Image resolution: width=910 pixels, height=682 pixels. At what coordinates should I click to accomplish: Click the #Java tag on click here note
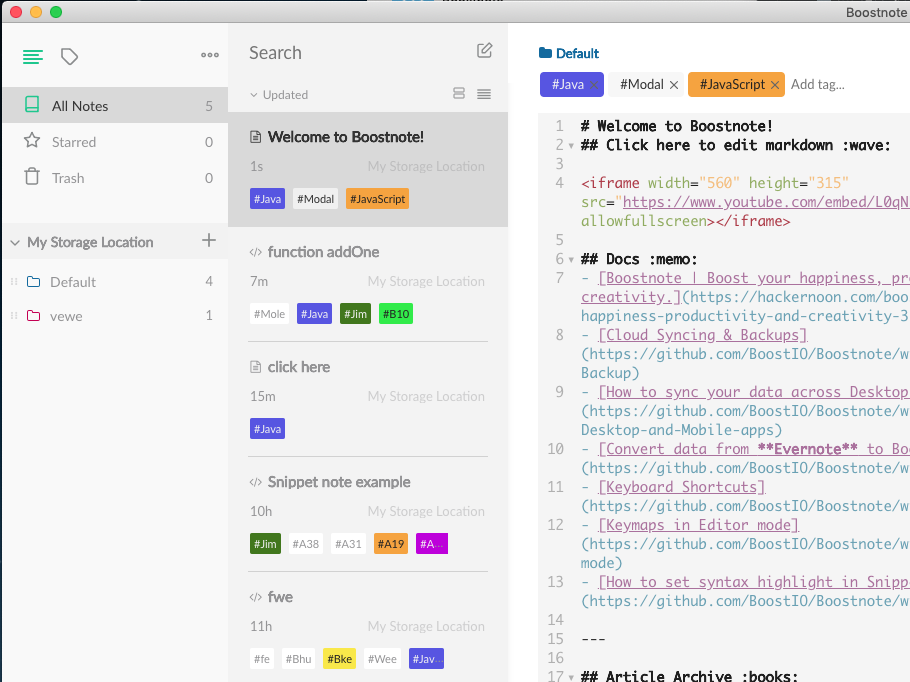(x=268, y=429)
